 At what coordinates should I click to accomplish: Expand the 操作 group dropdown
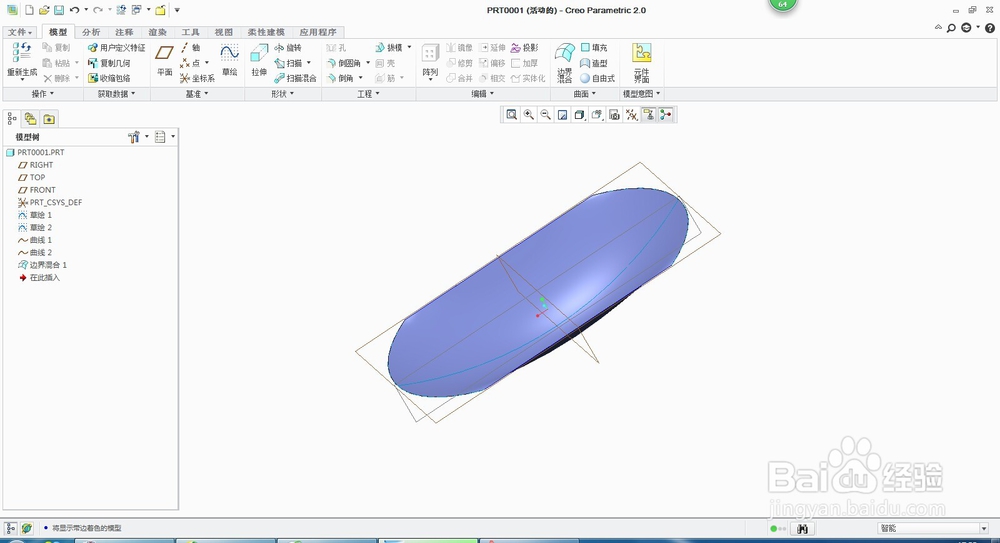coord(43,94)
